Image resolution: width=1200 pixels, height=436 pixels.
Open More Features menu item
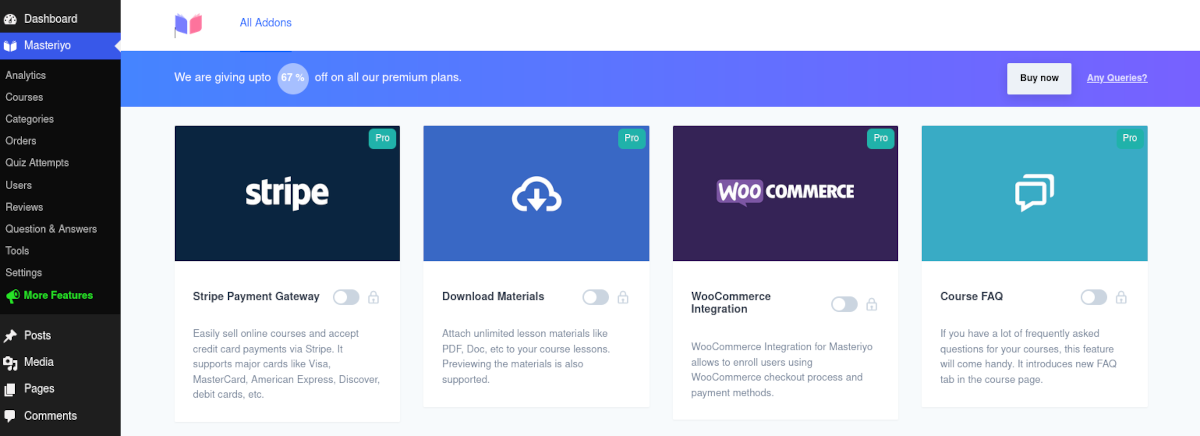click(x=58, y=296)
